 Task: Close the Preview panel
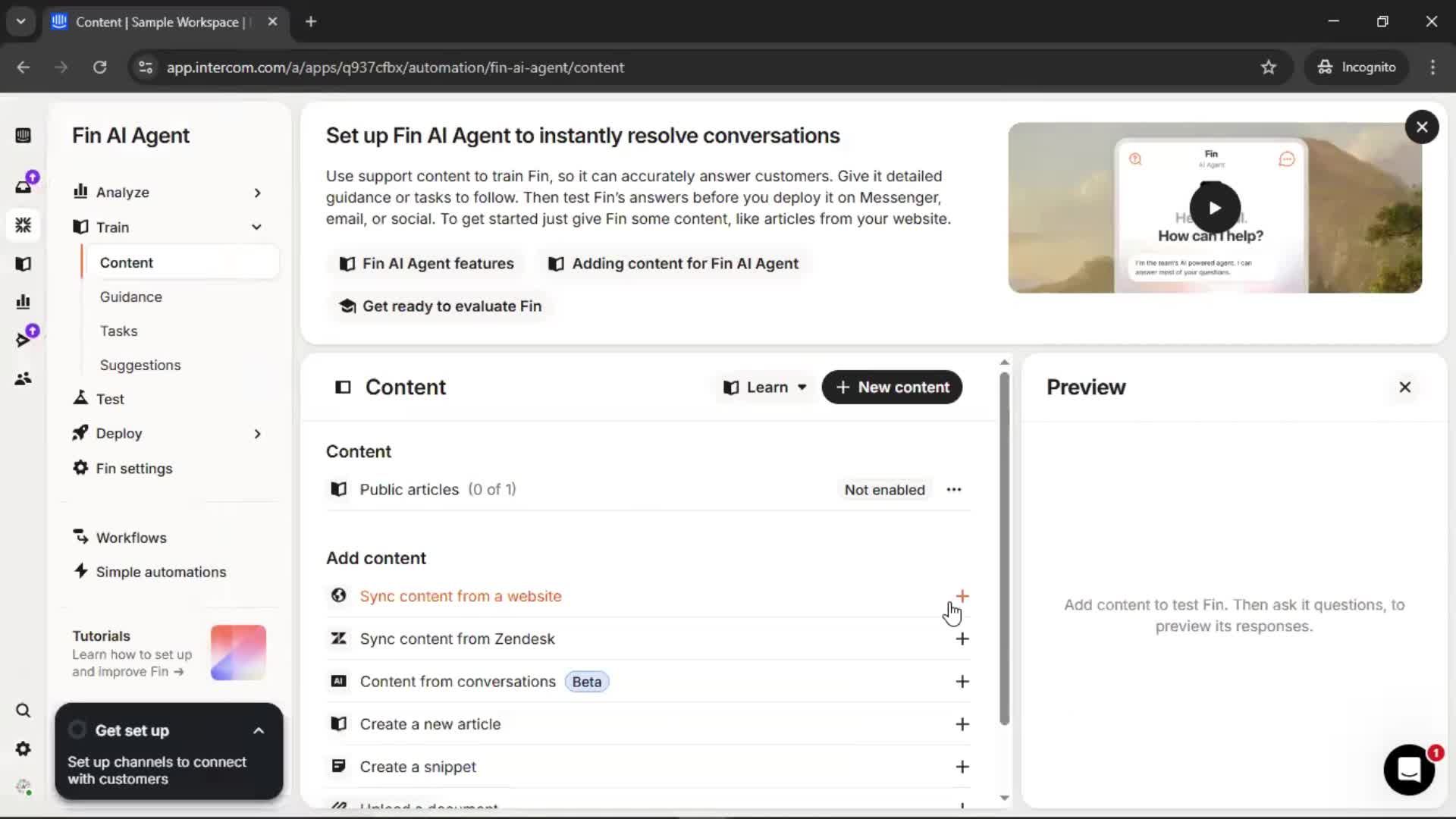1405,388
